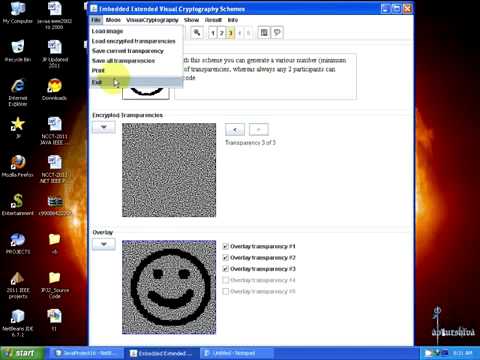Open the Mode menu
The image size is (480, 360).
(113, 20)
